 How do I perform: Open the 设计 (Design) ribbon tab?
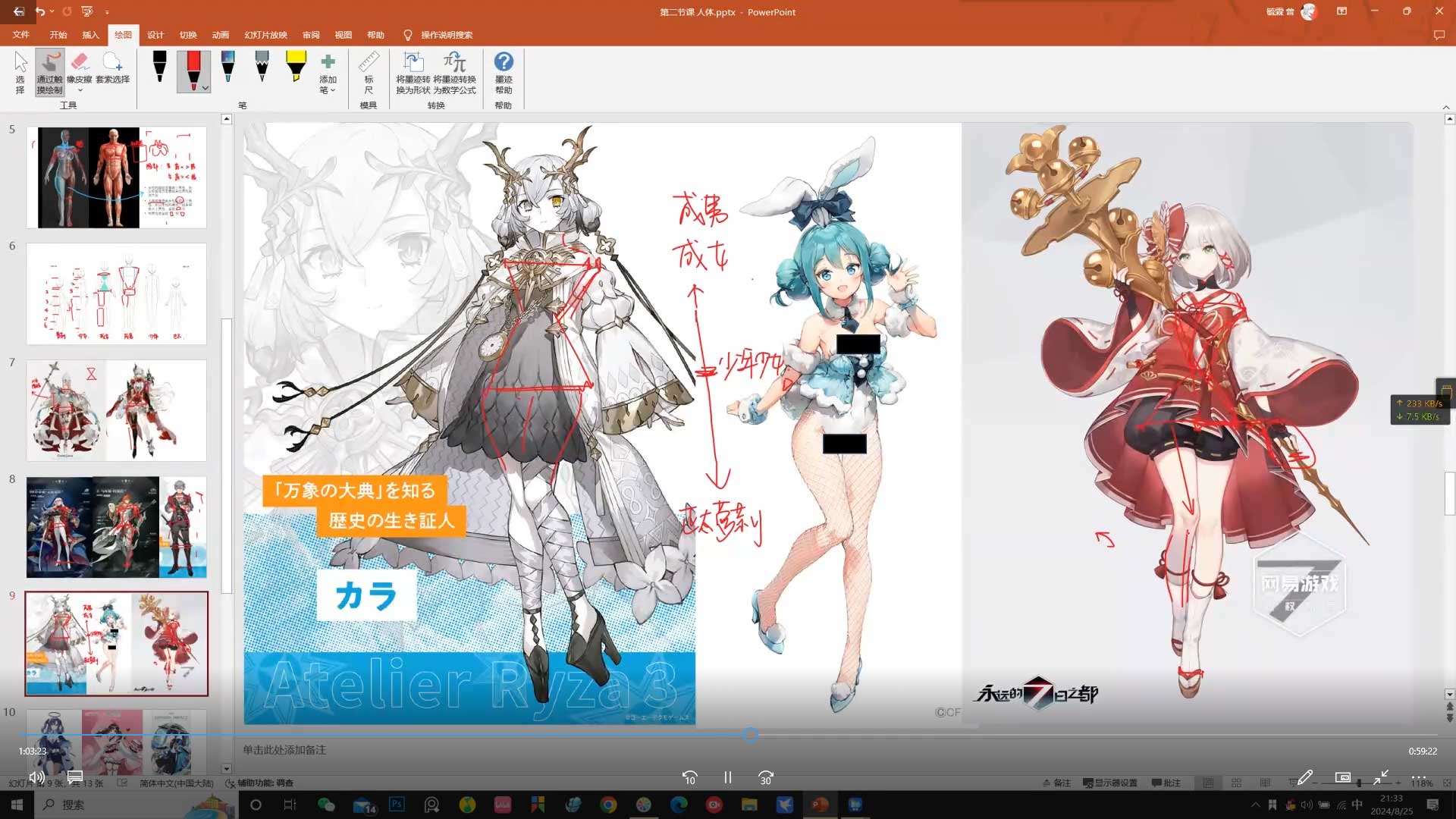155,35
